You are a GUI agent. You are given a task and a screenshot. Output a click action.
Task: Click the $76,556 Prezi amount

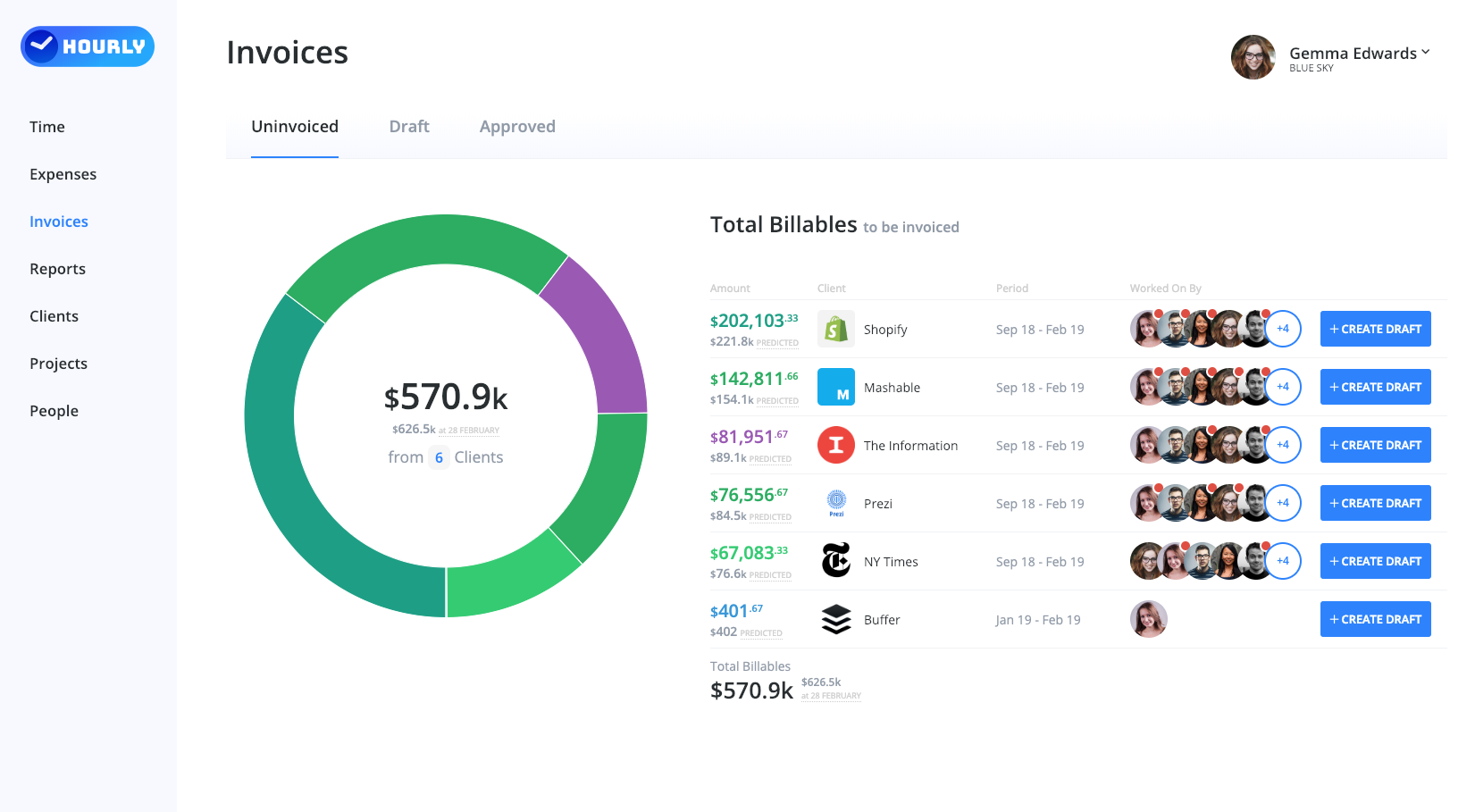tap(749, 495)
